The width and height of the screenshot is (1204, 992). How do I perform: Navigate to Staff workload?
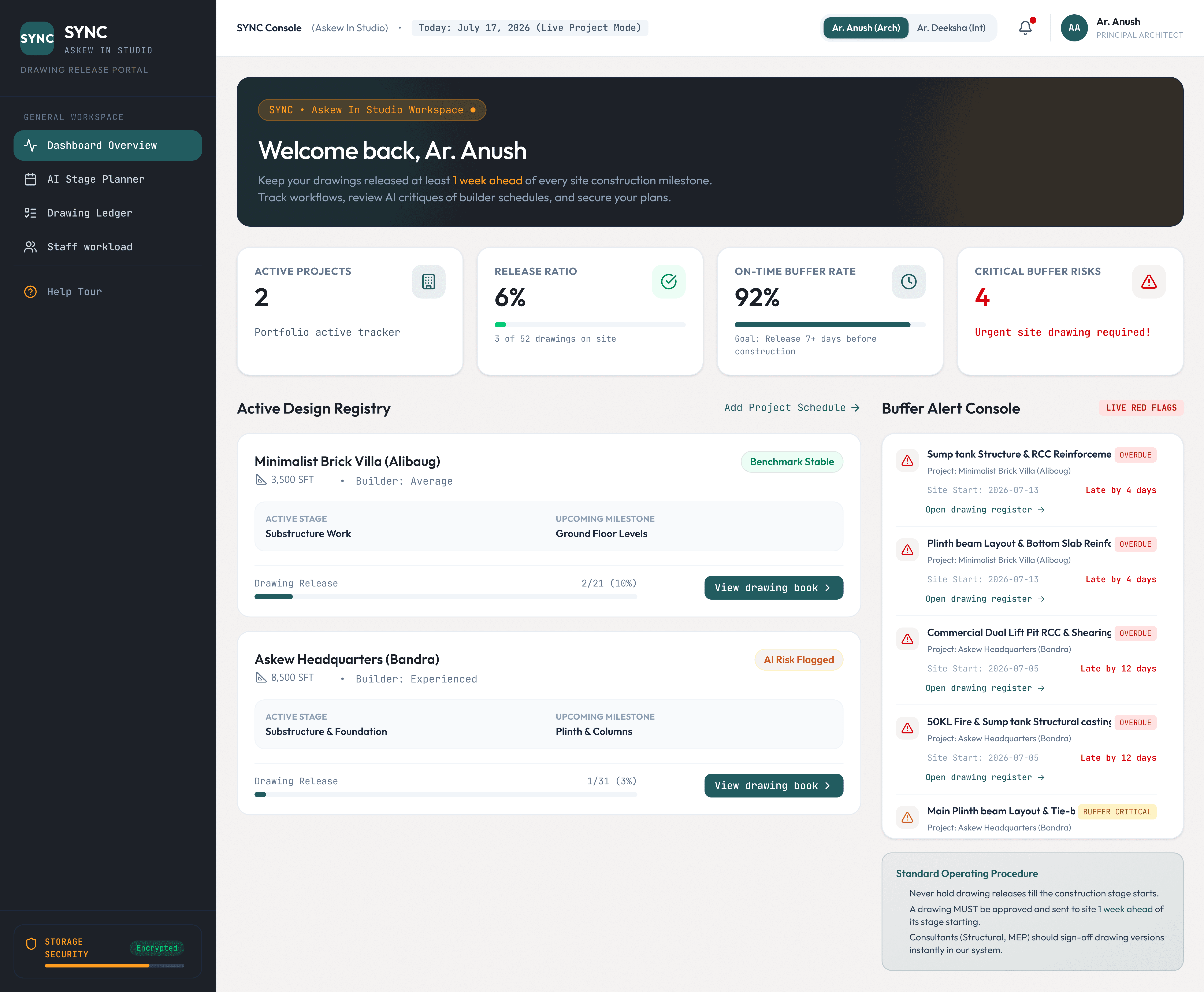(108, 247)
